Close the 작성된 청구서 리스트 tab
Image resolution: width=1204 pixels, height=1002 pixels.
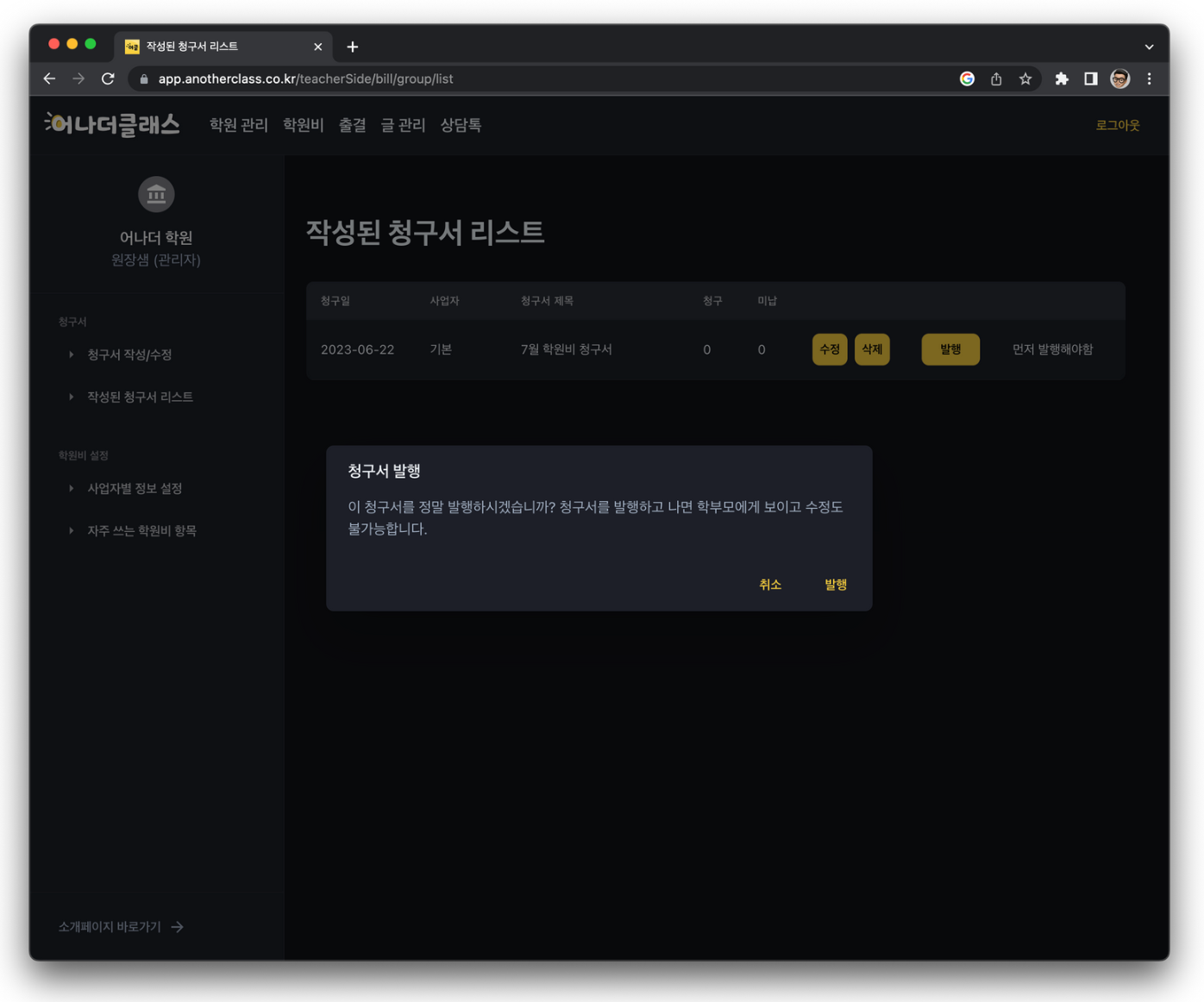point(317,47)
